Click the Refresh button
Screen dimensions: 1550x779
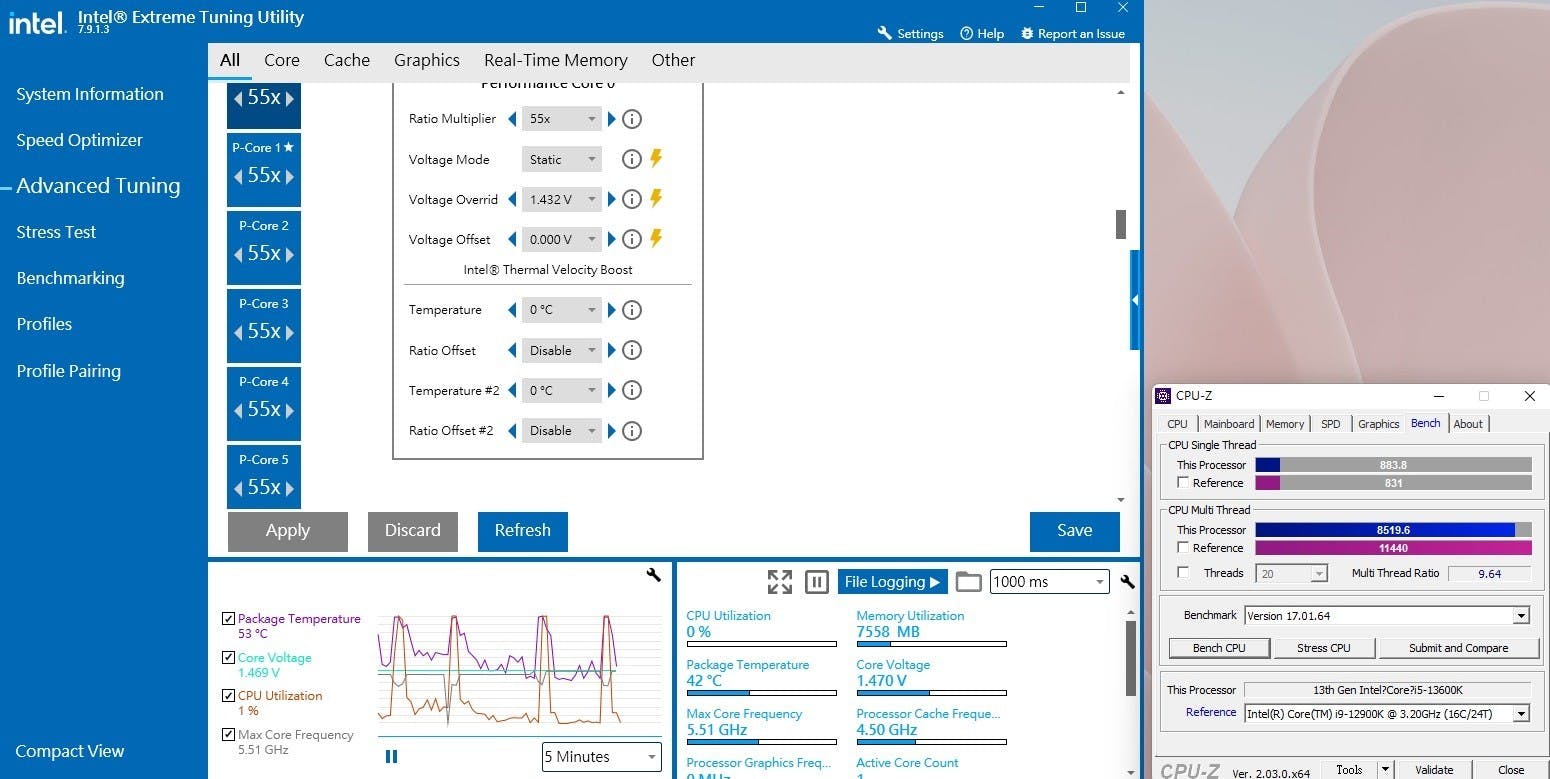523,531
